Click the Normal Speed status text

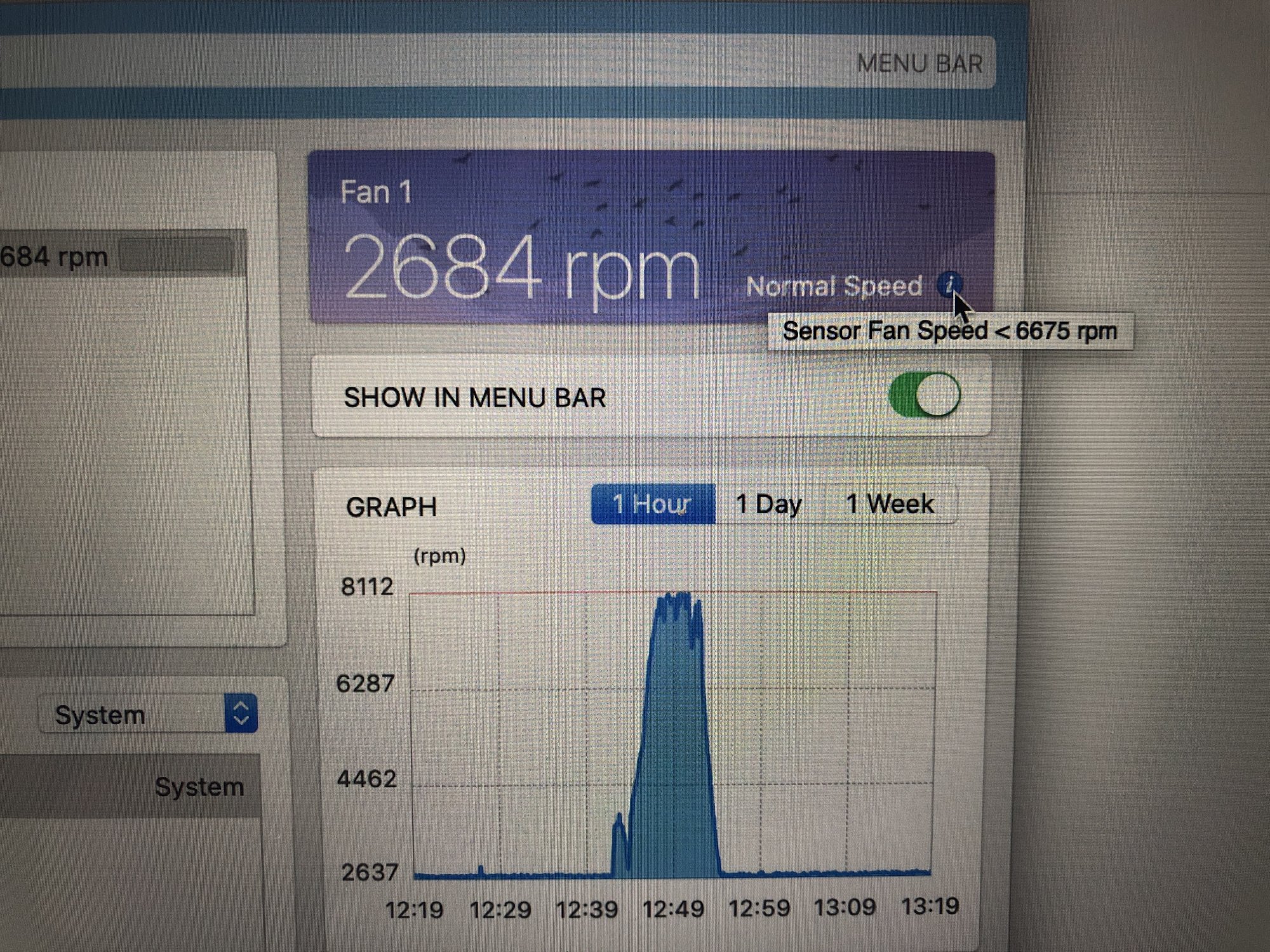pyautogui.click(x=834, y=286)
